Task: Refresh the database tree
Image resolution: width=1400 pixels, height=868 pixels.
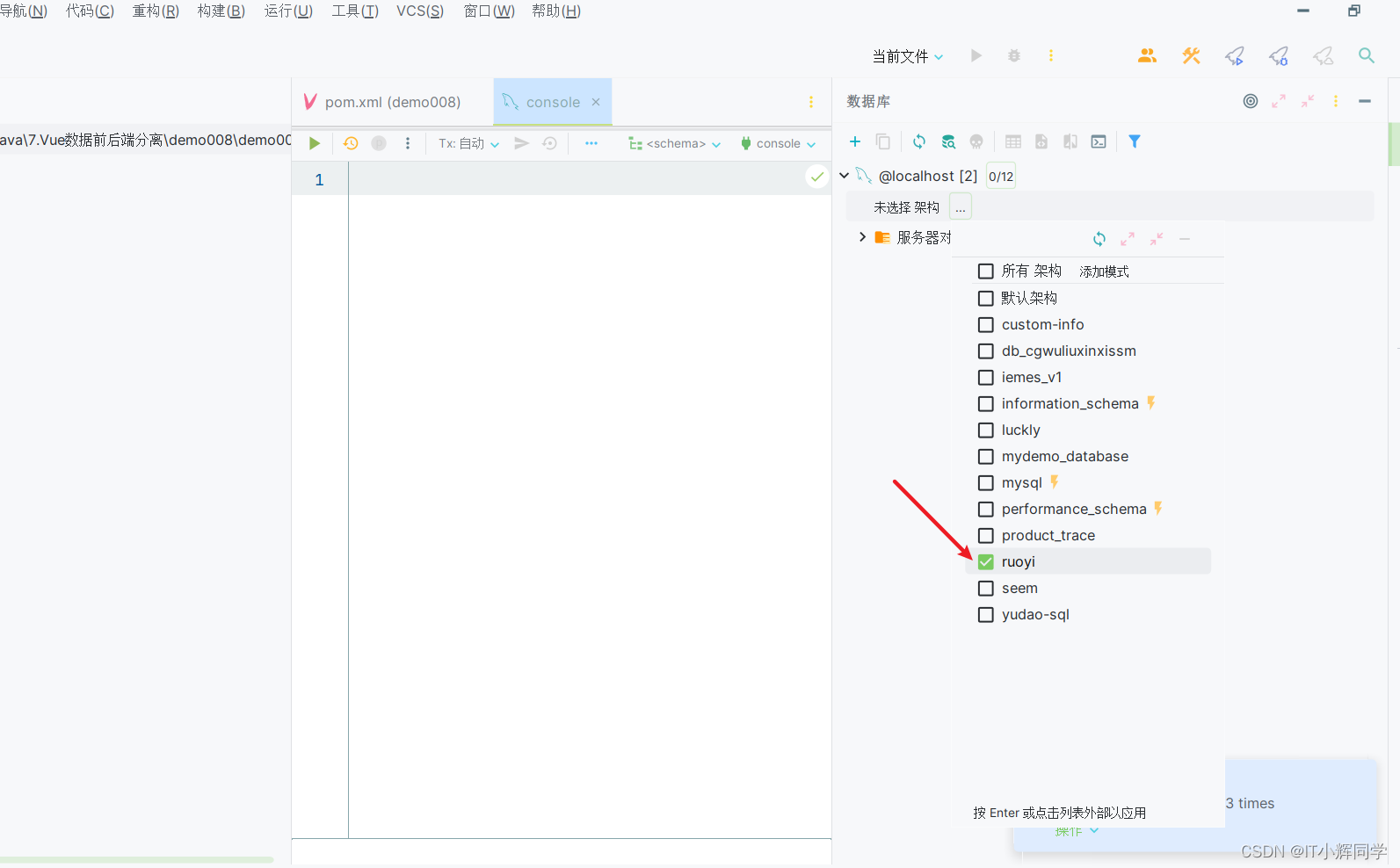Action: coord(919,141)
